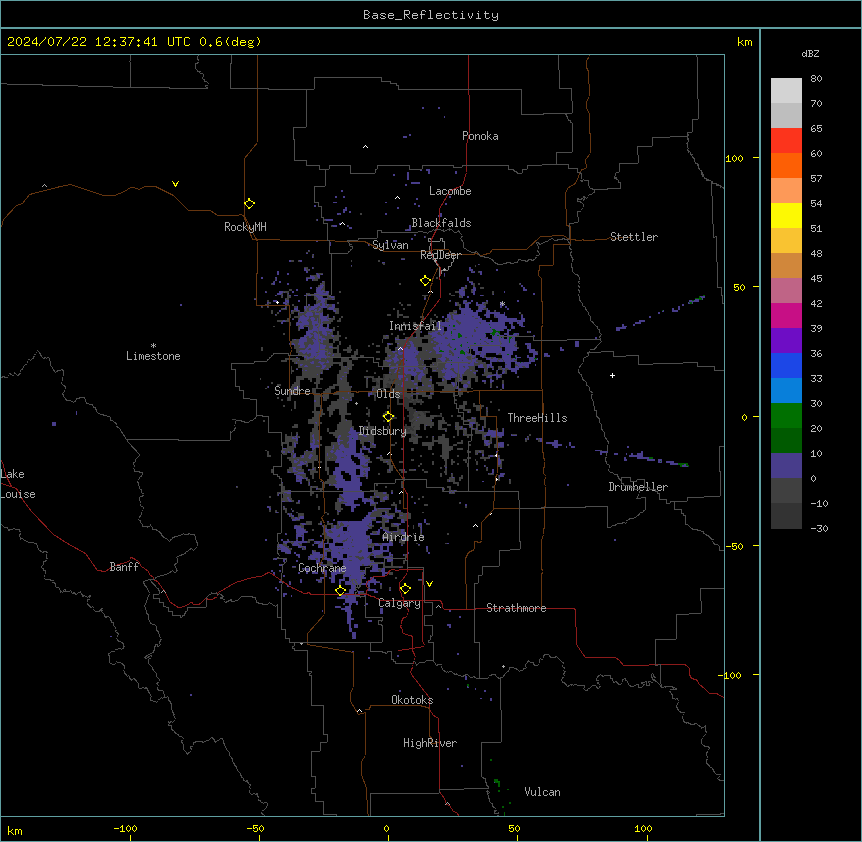This screenshot has width=862, height=842.
Task: Click the yellow diamond marker above Didsbury
Action: pos(388,417)
